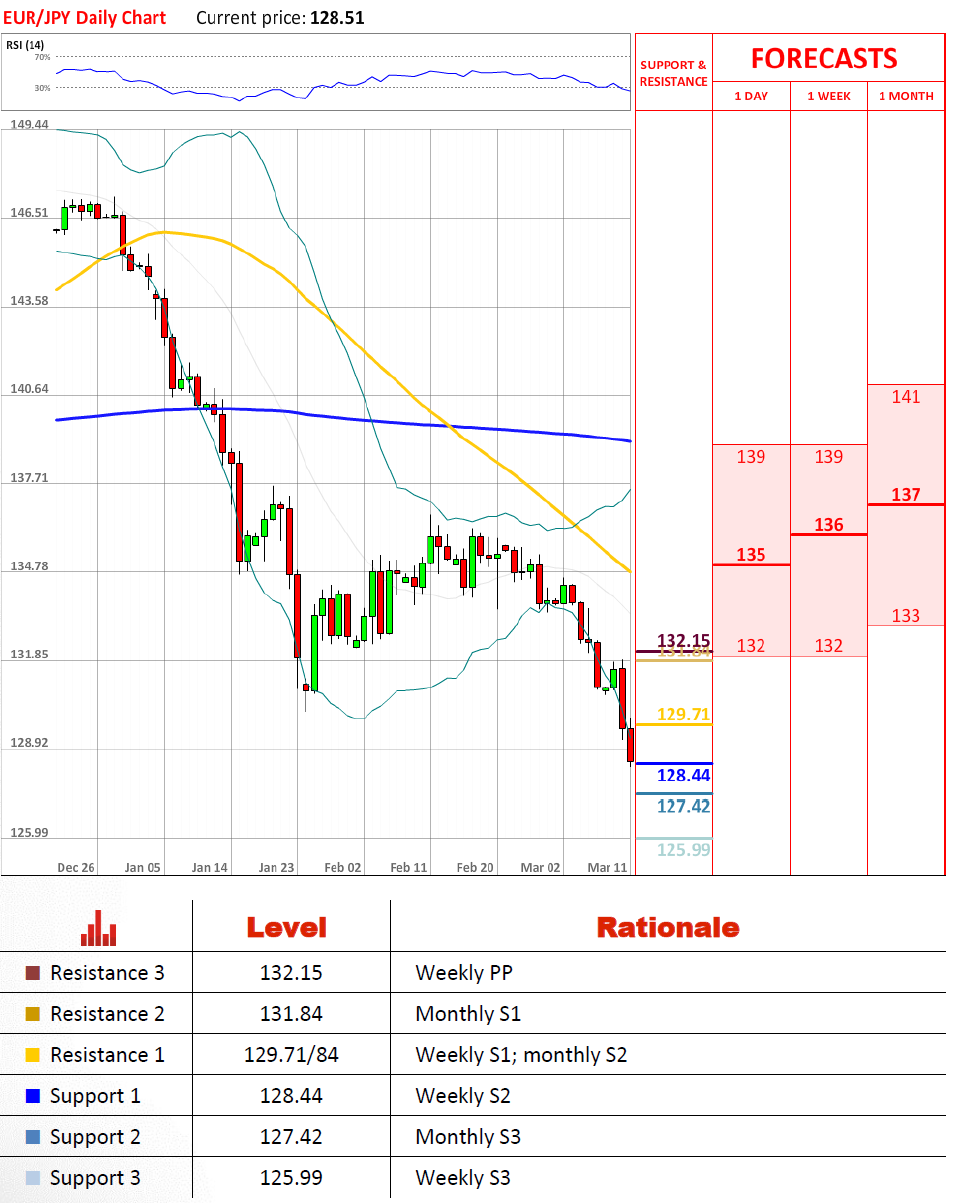This screenshot has height=1203, width=973.
Task: Click the Mar 11 date axis label
Action: [x=607, y=867]
